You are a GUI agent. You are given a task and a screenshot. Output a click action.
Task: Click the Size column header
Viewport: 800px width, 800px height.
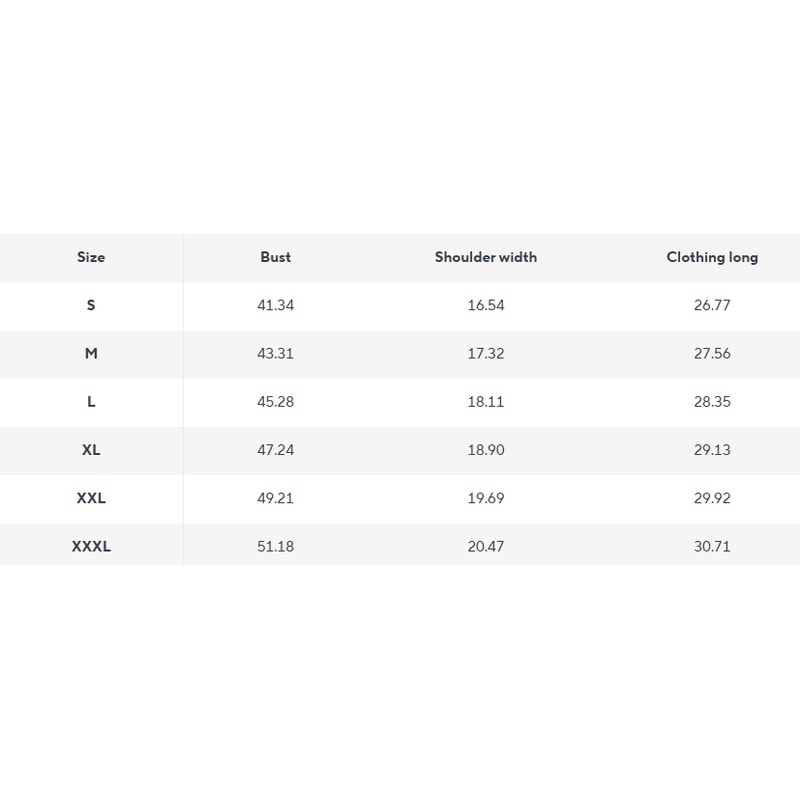(91, 257)
